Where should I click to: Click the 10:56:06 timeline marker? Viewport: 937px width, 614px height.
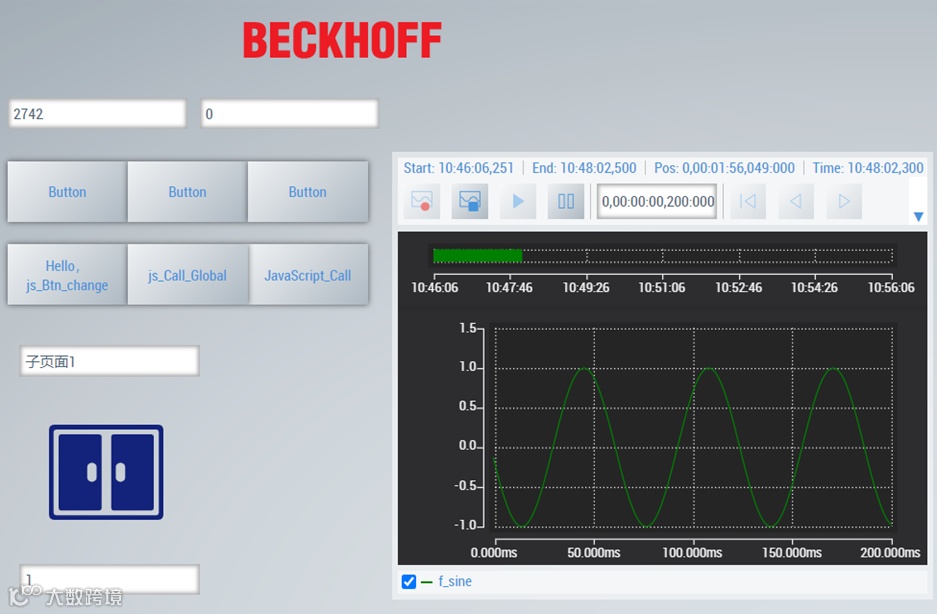click(x=891, y=288)
